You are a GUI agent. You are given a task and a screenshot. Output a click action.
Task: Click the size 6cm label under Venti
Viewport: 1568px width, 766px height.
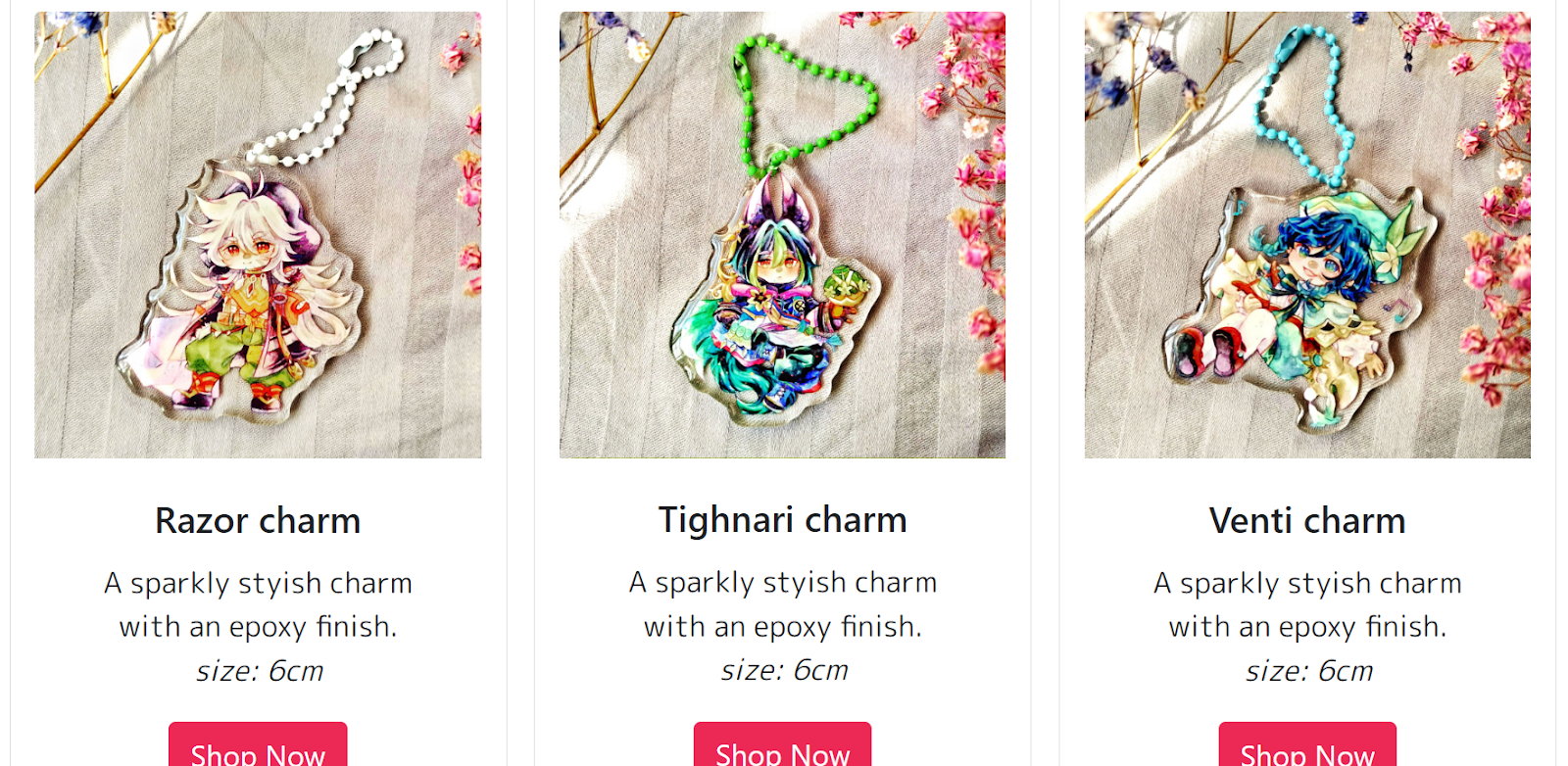pyautogui.click(x=1309, y=671)
